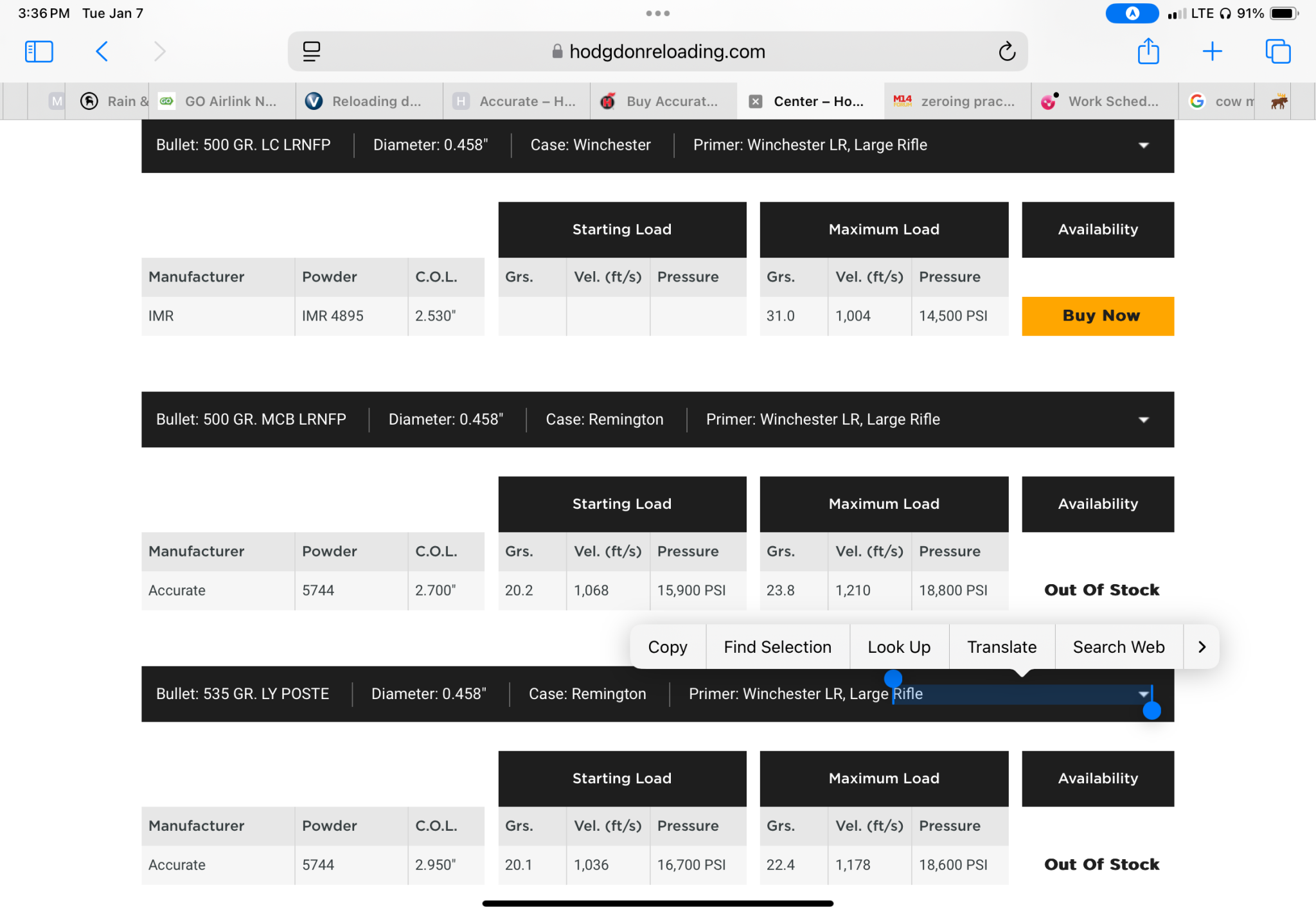Collapse the 535 GR. LY POSTE section
Image resolution: width=1316 pixels, height=915 pixels.
click(x=1144, y=694)
